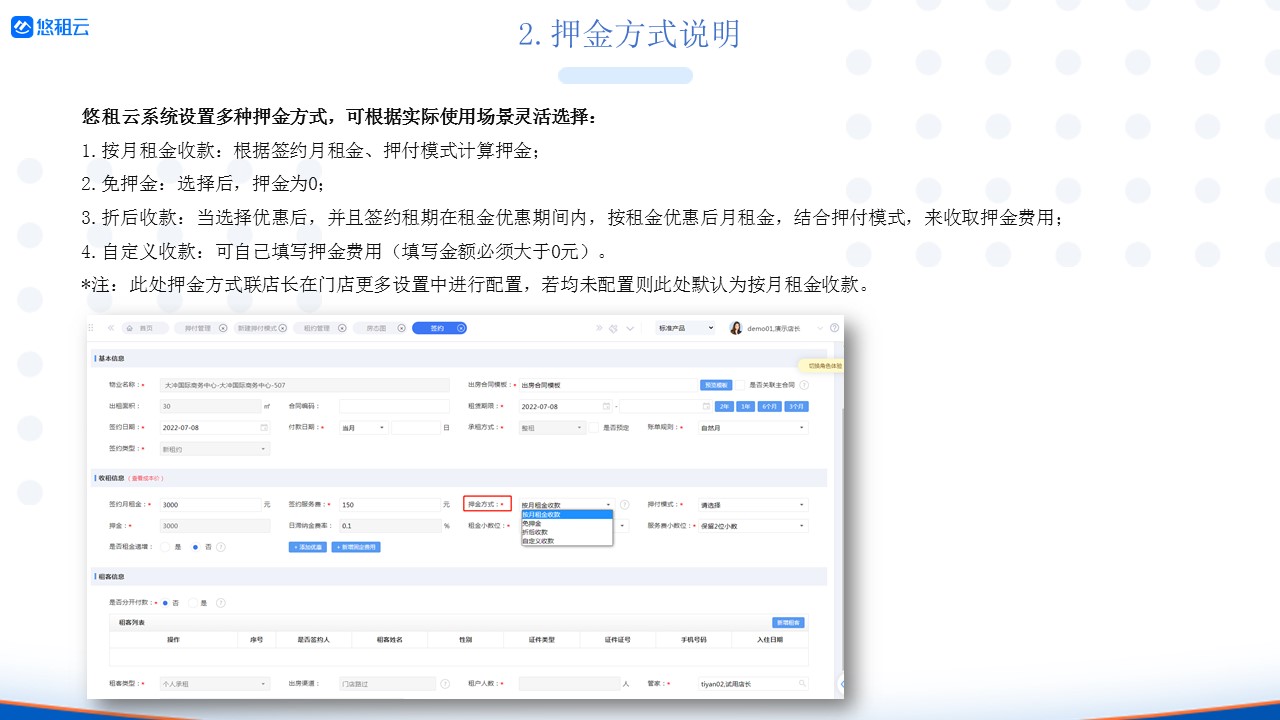Open the 租客类型 个人承租 dropdown
This screenshot has height=720, width=1280.
click(215, 684)
